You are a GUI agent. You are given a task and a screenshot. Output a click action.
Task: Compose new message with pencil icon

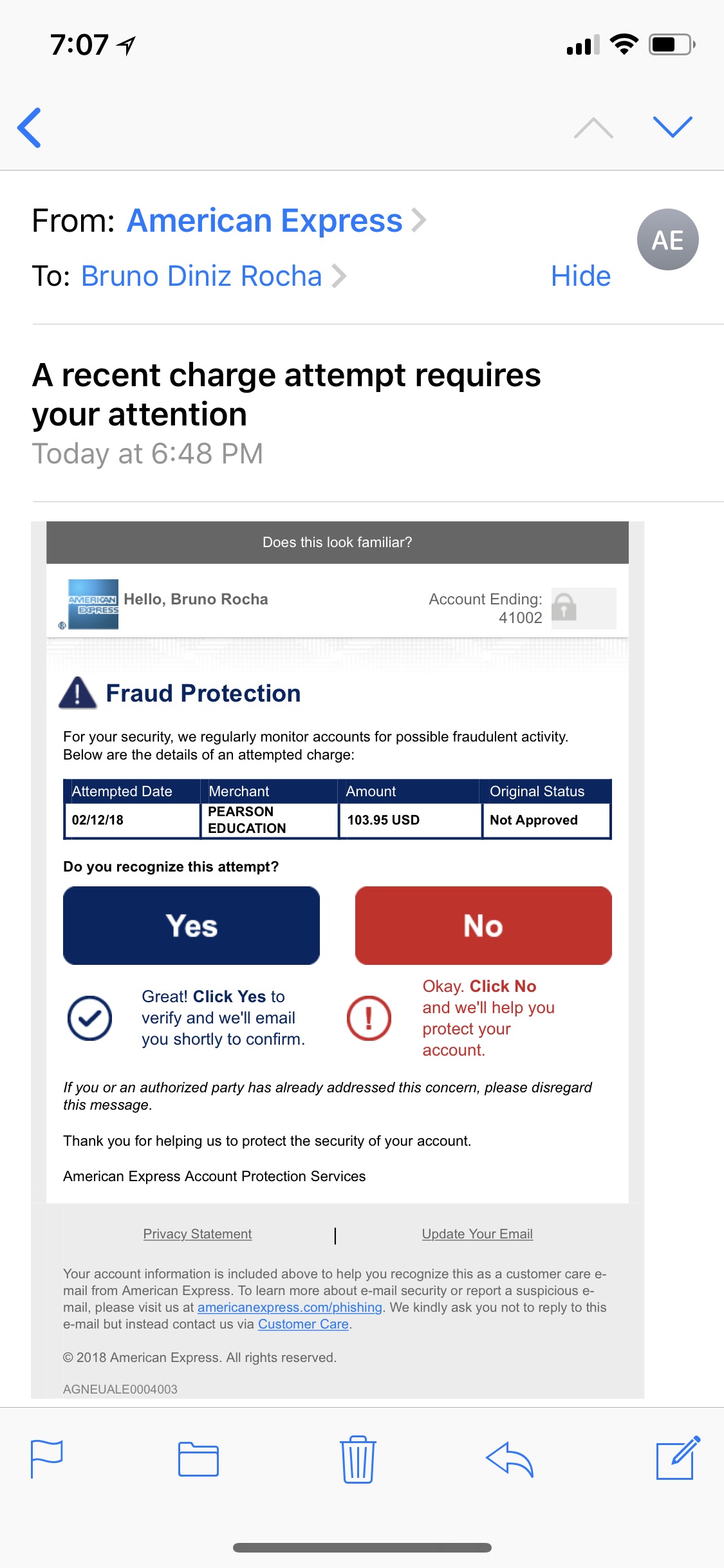[677, 1457]
